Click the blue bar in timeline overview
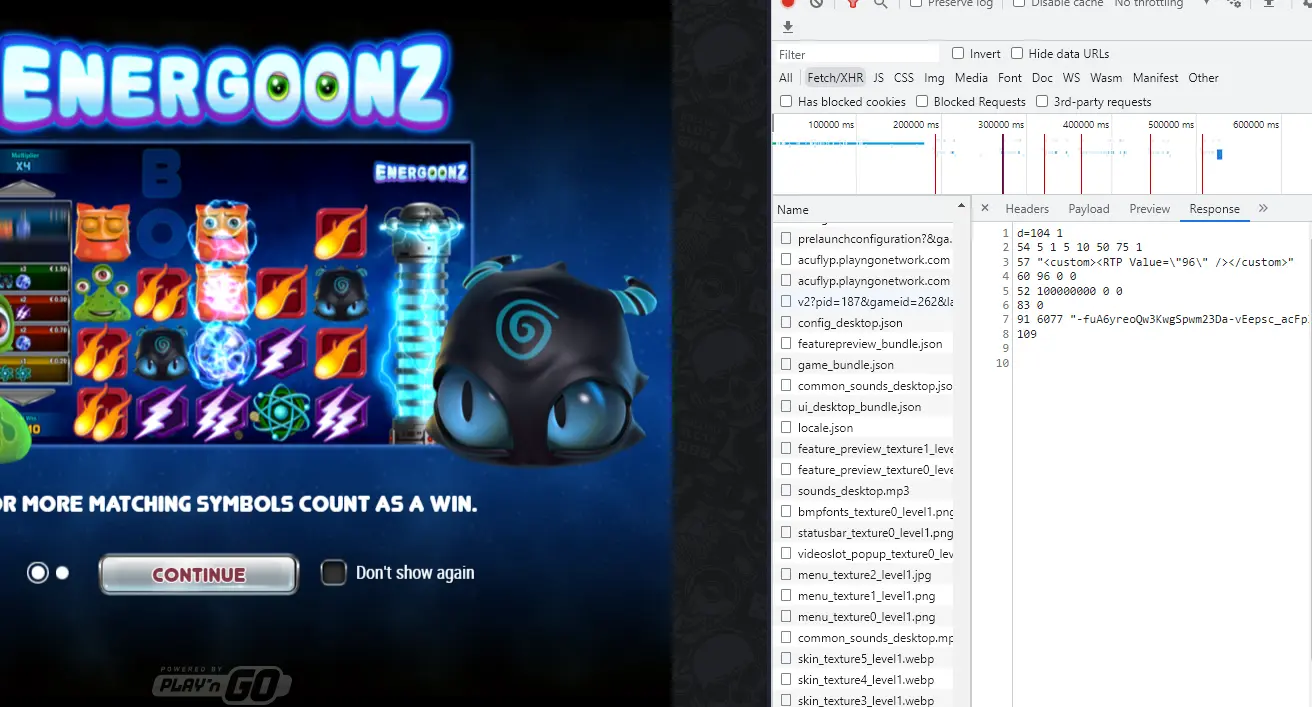Image resolution: width=1312 pixels, height=707 pixels. click(x=1220, y=154)
